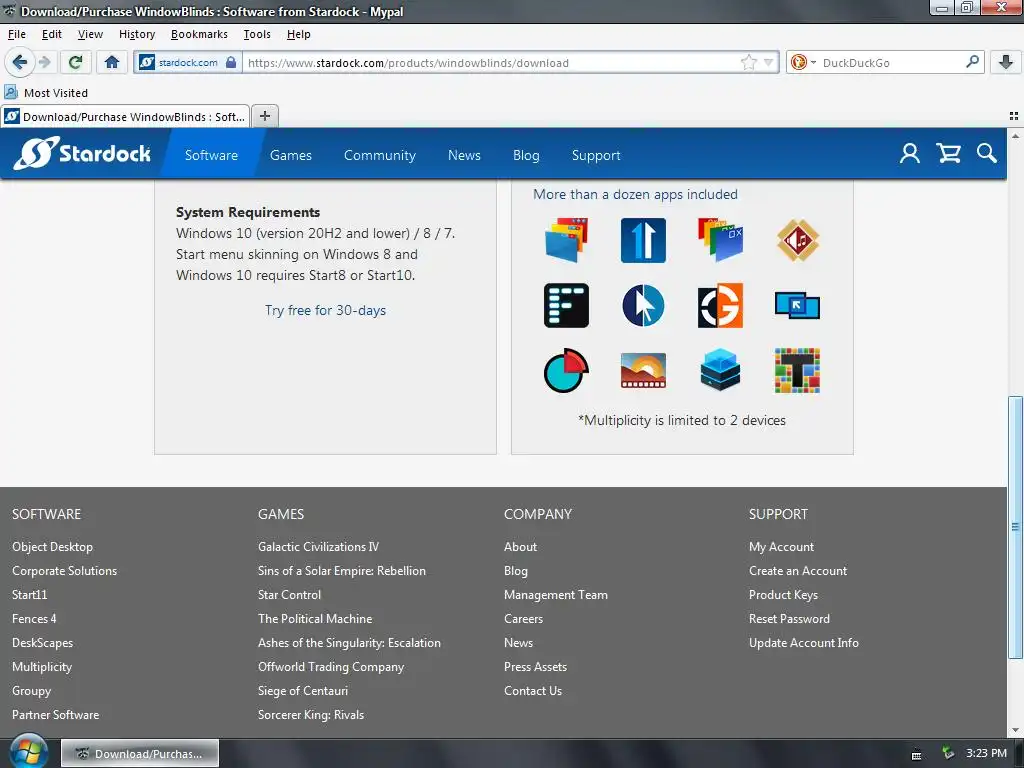Open the History menu

click(x=137, y=34)
